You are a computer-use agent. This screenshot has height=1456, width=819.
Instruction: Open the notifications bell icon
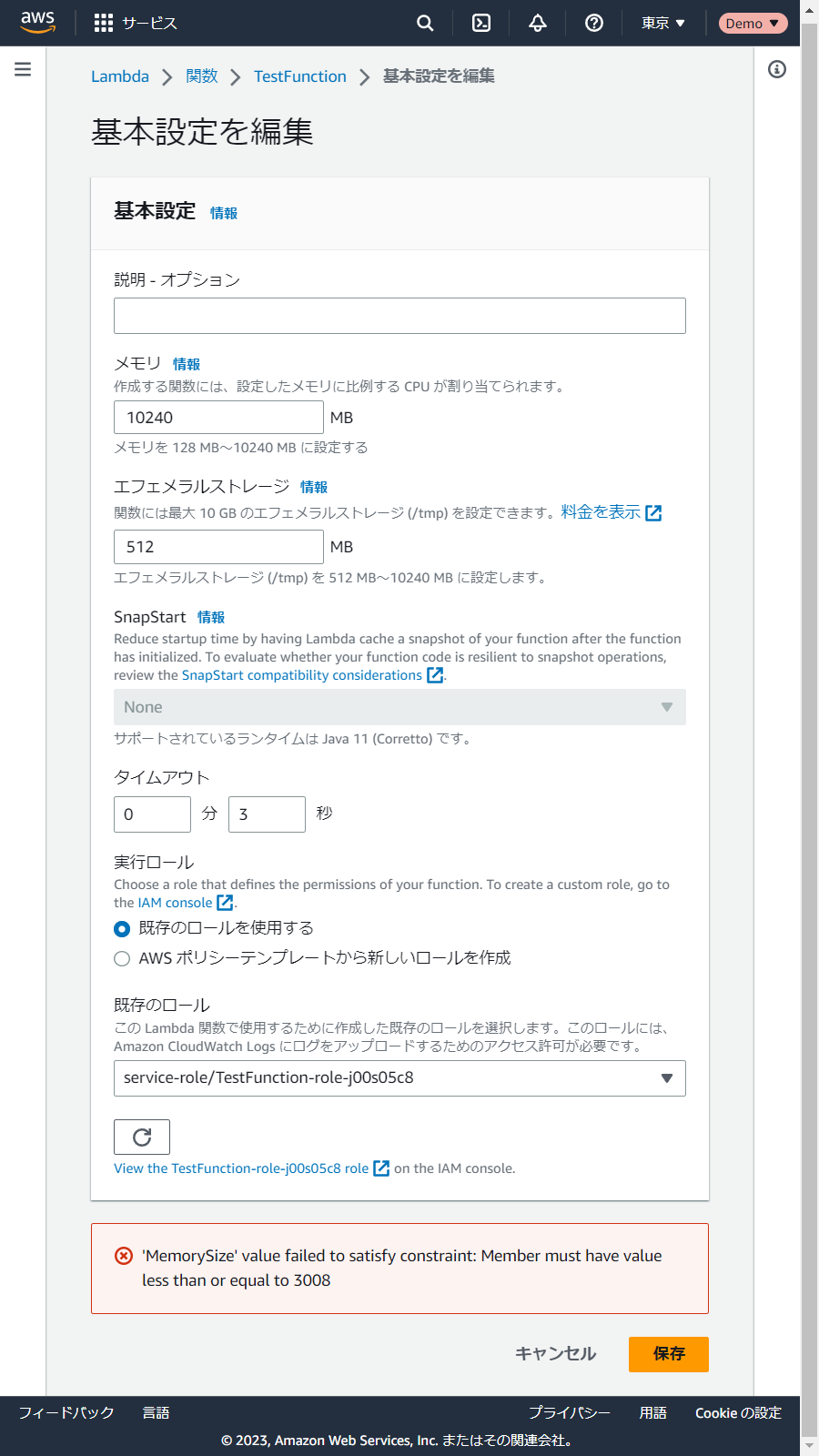(538, 23)
